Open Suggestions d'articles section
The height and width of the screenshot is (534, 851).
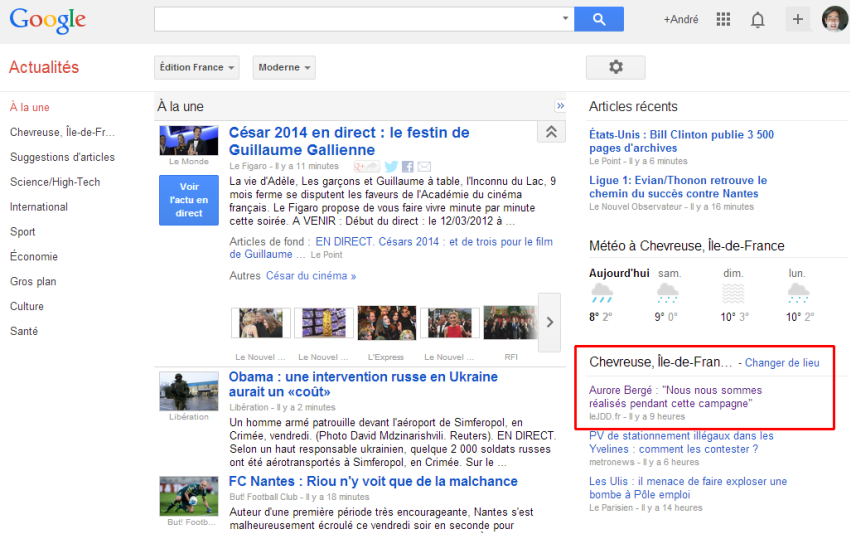(x=62, y=157)
